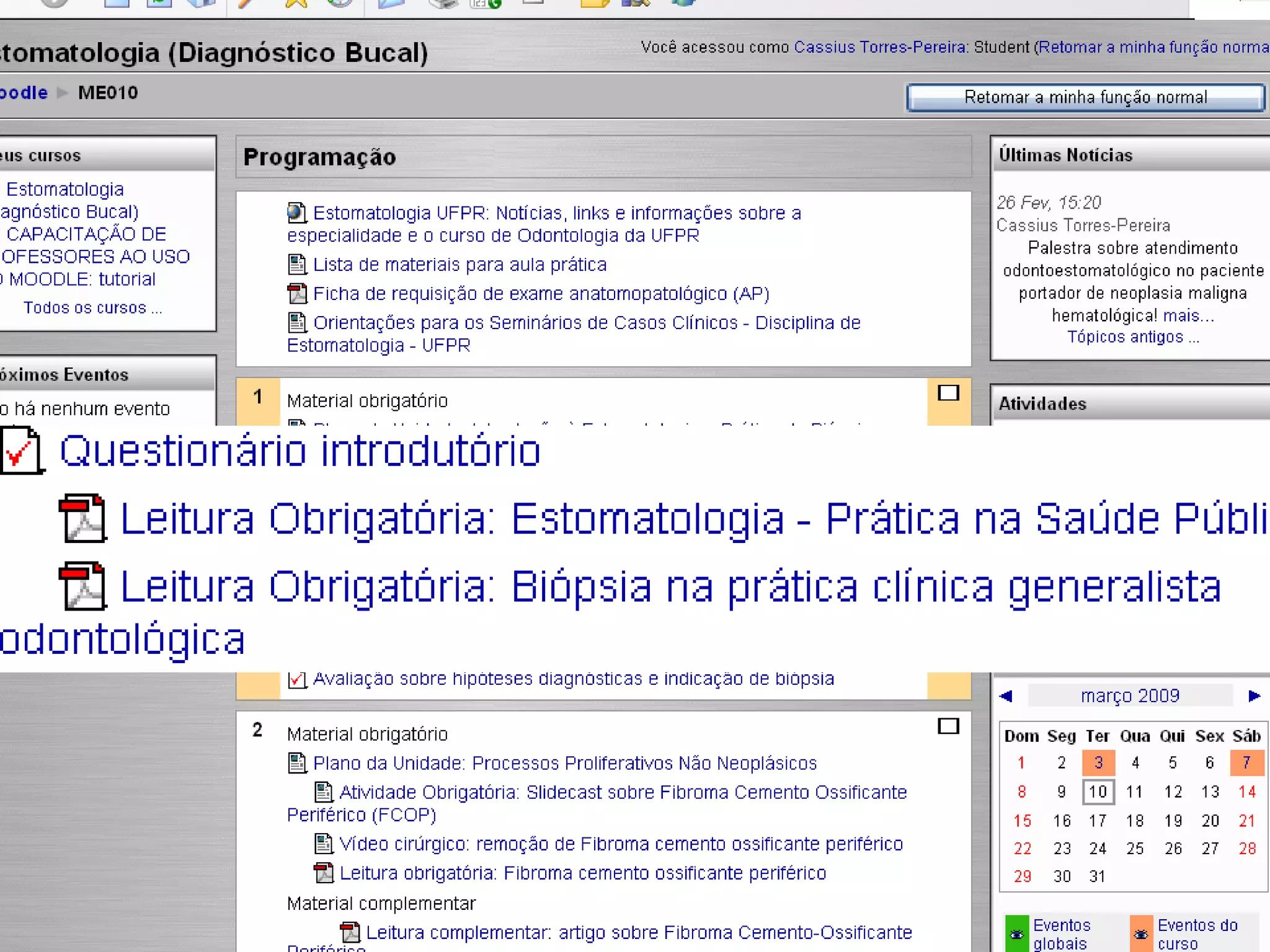
Task: Click the quiz icon for Questionário introdutório
Action: pos(22,451)
